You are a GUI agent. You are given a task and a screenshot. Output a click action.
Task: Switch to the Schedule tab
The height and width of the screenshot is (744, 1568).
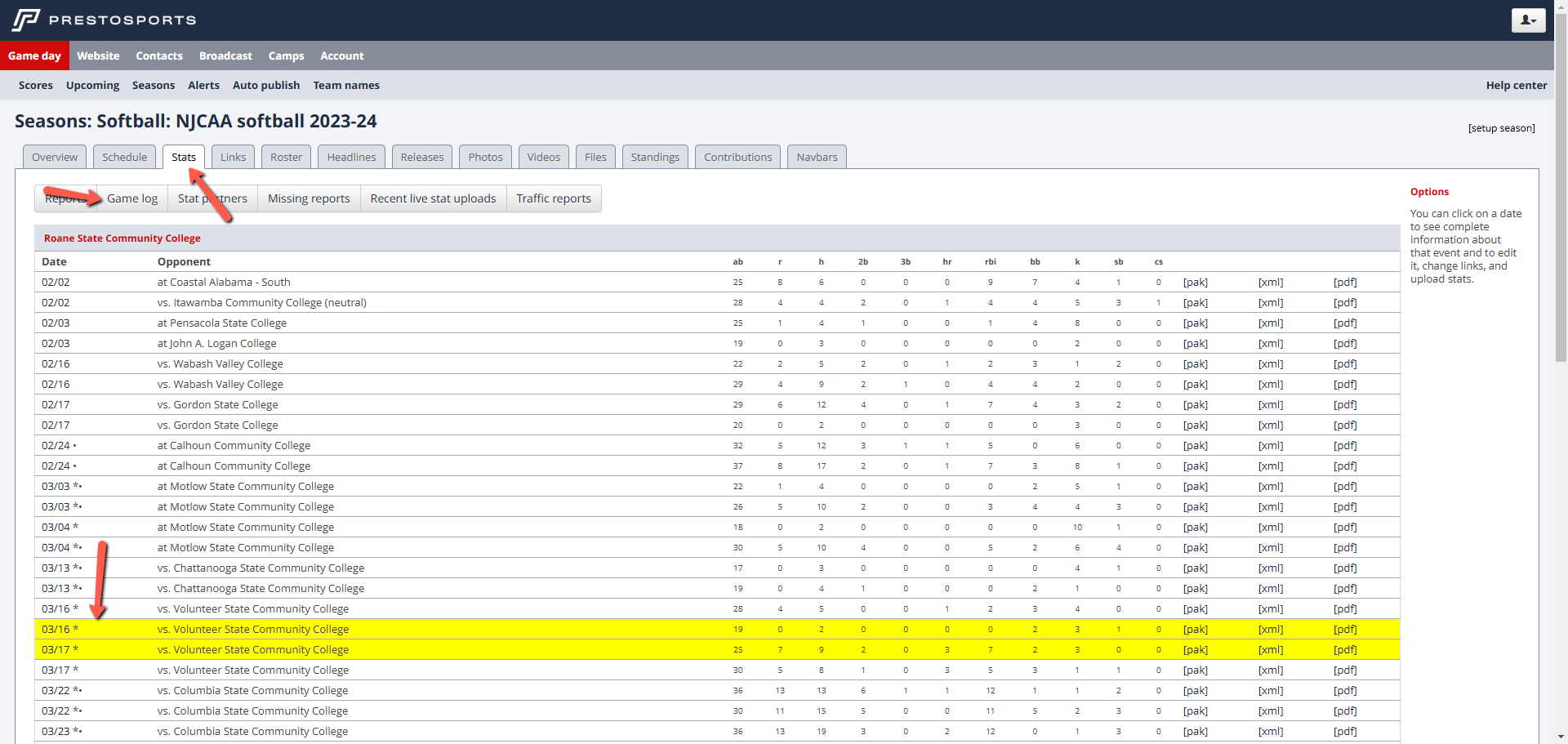pyautogui.click(x=125, y=157)
